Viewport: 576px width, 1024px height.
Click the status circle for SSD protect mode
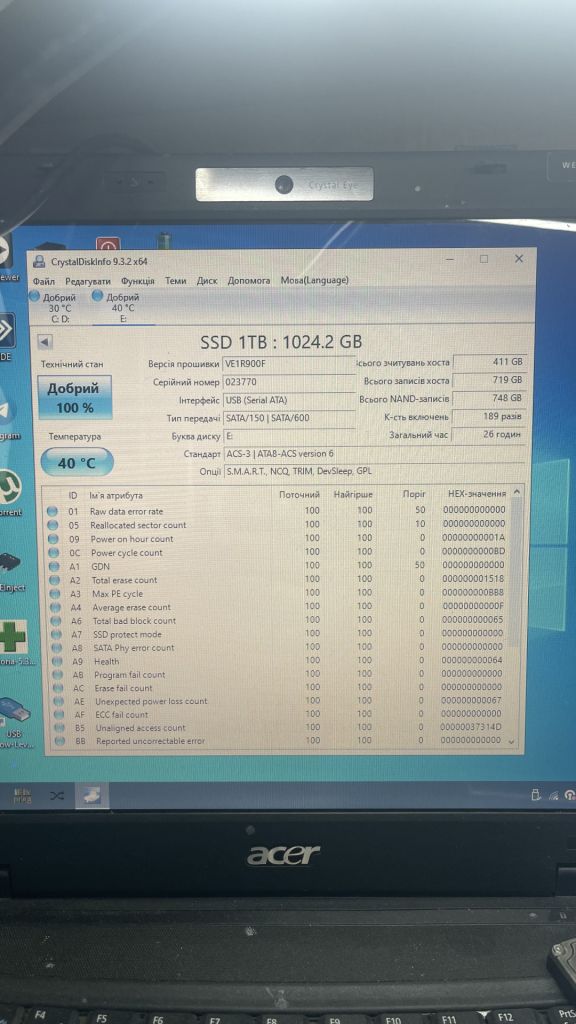[57, 634]
